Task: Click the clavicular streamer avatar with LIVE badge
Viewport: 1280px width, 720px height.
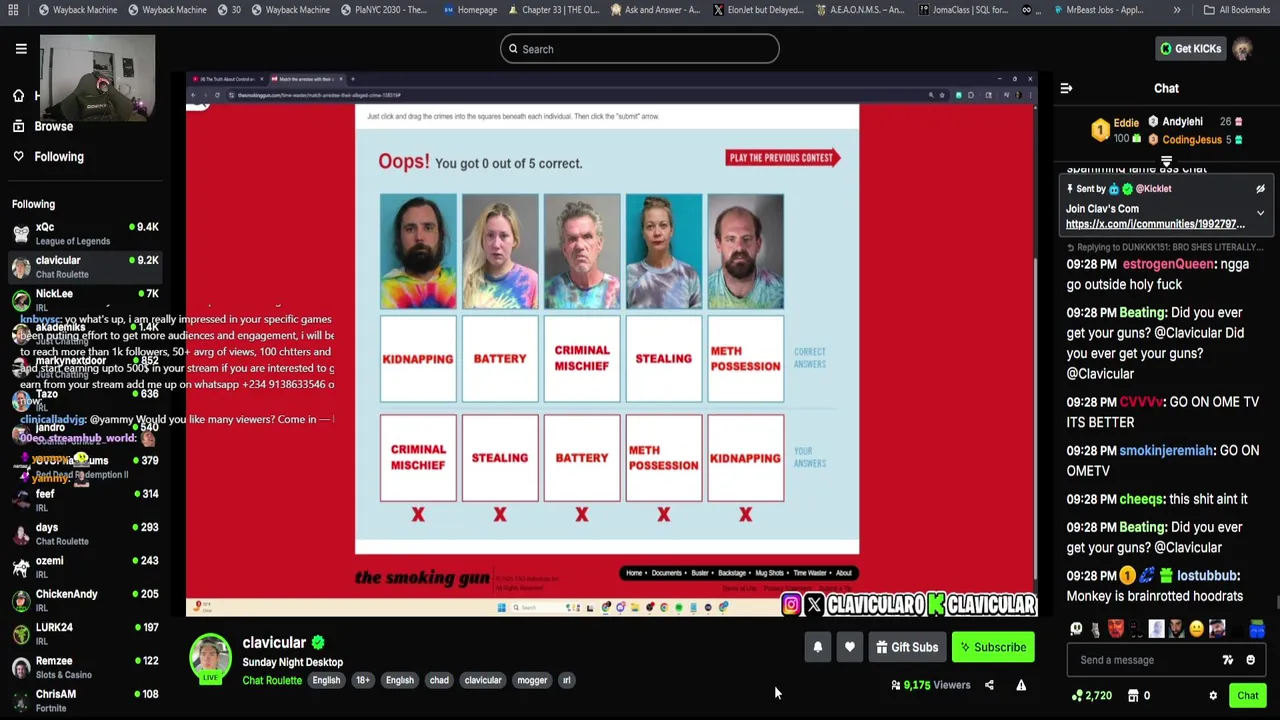Action: [210, 658]
